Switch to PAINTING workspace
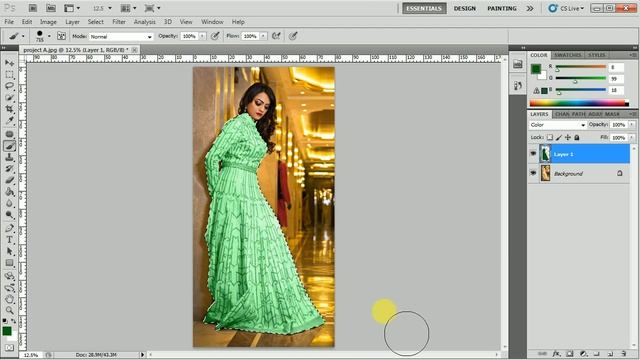 [x=502, y=8]
